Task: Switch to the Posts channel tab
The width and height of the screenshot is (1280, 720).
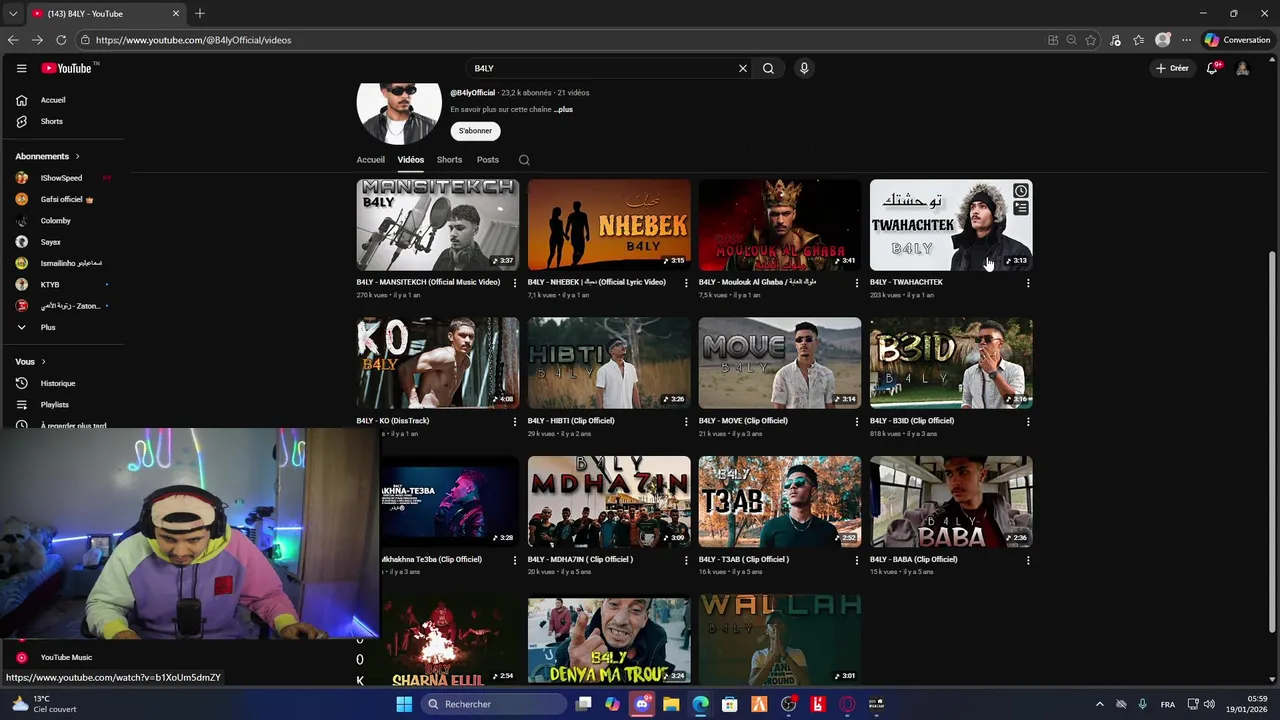Action: [x=488, y=160]
